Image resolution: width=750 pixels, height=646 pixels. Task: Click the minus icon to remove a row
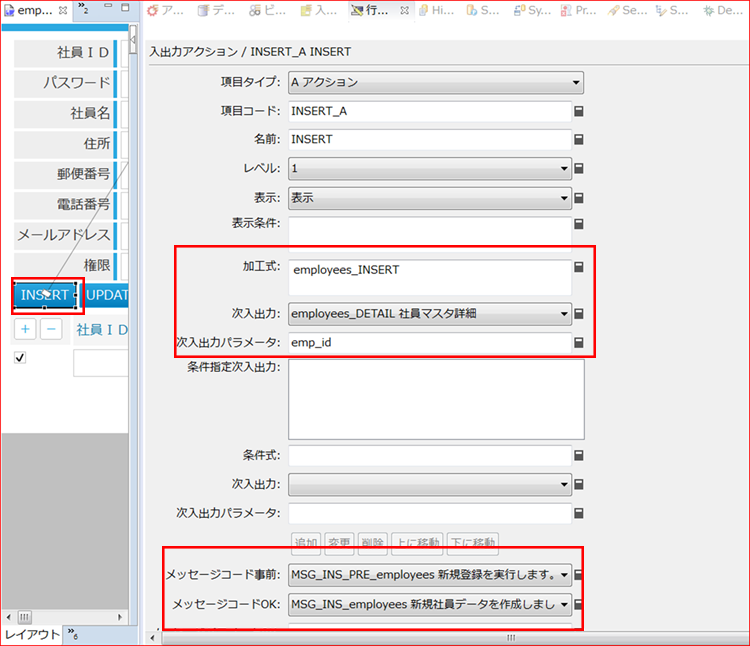[51, 329]
